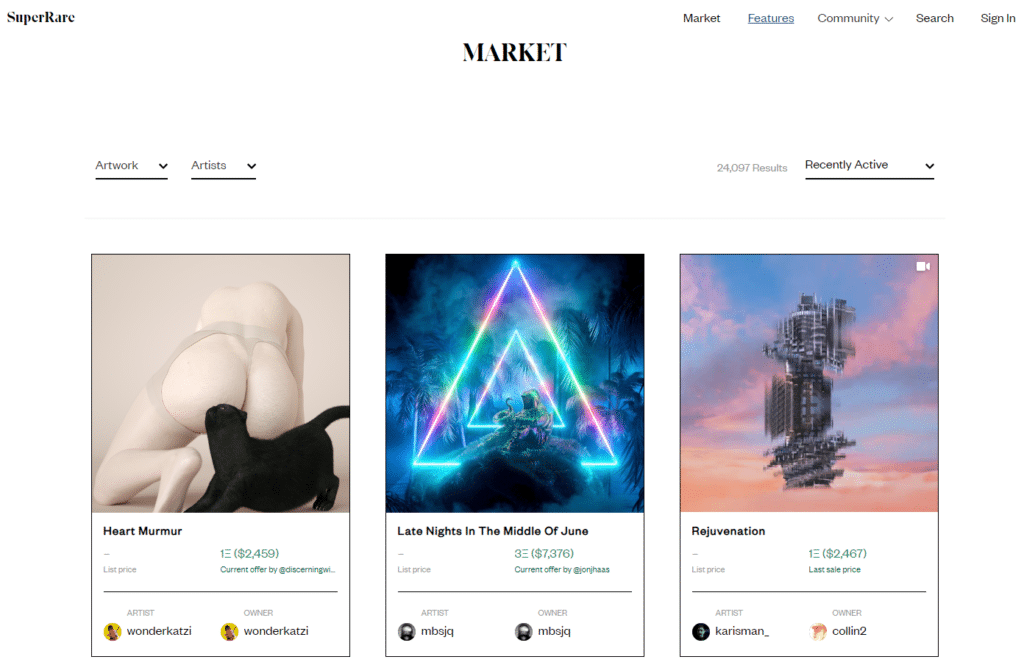Click karisman_ artist avatar
The width and height of the screenshot is (1024, 665).
click(701, 632)
